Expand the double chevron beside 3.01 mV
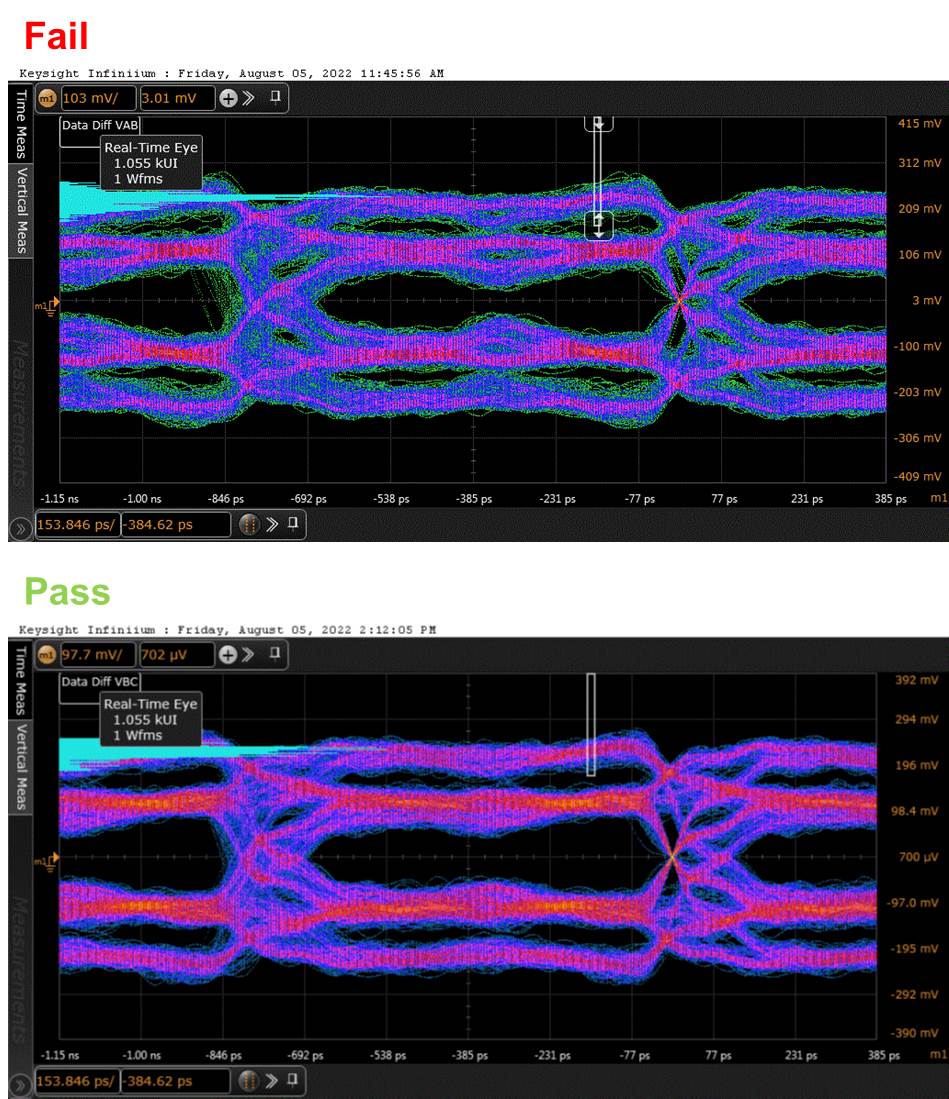Screen dimensions: 949x1099 [248, 98]
